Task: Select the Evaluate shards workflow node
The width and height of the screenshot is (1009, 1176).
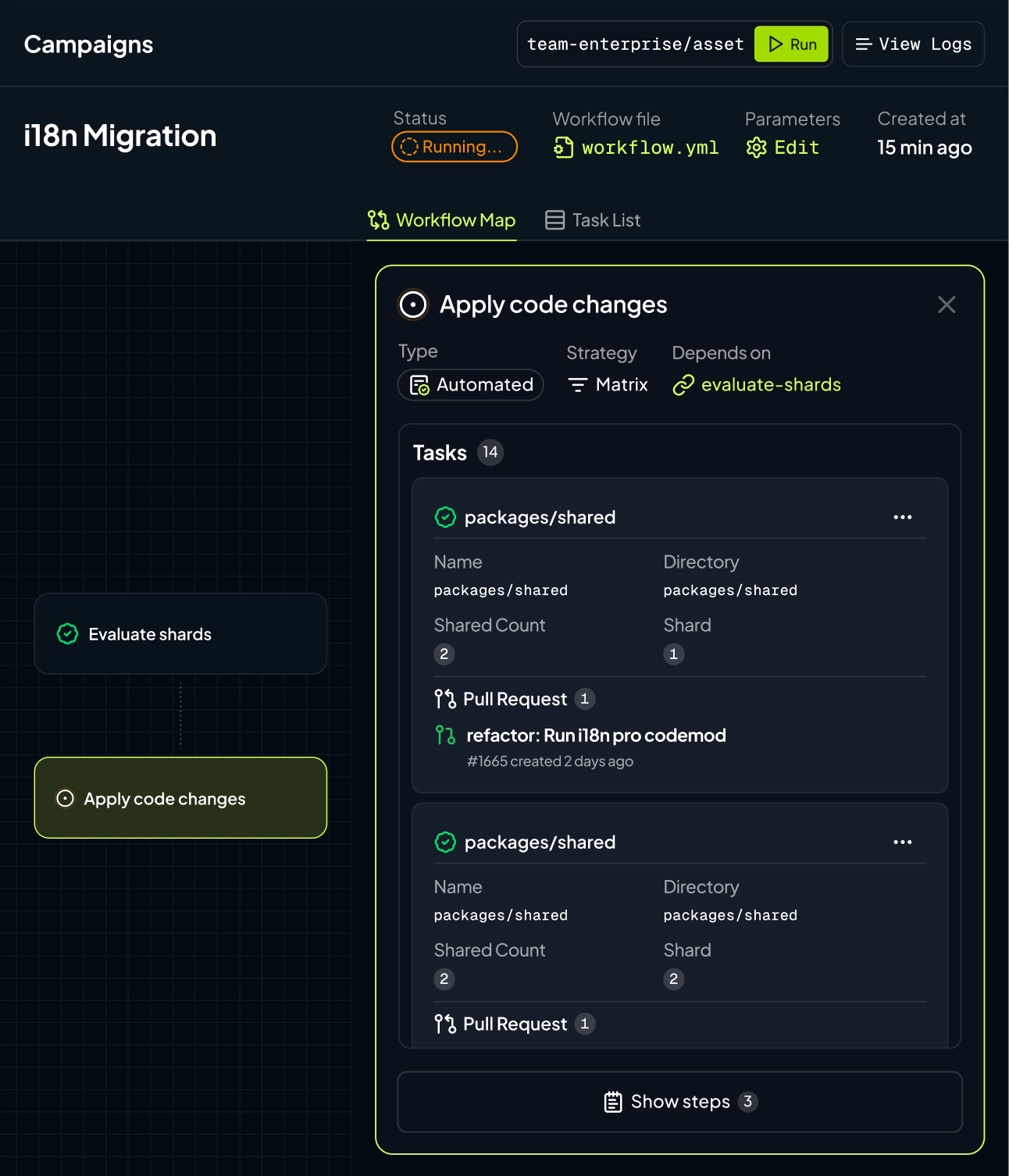Action: pos(180,634)
